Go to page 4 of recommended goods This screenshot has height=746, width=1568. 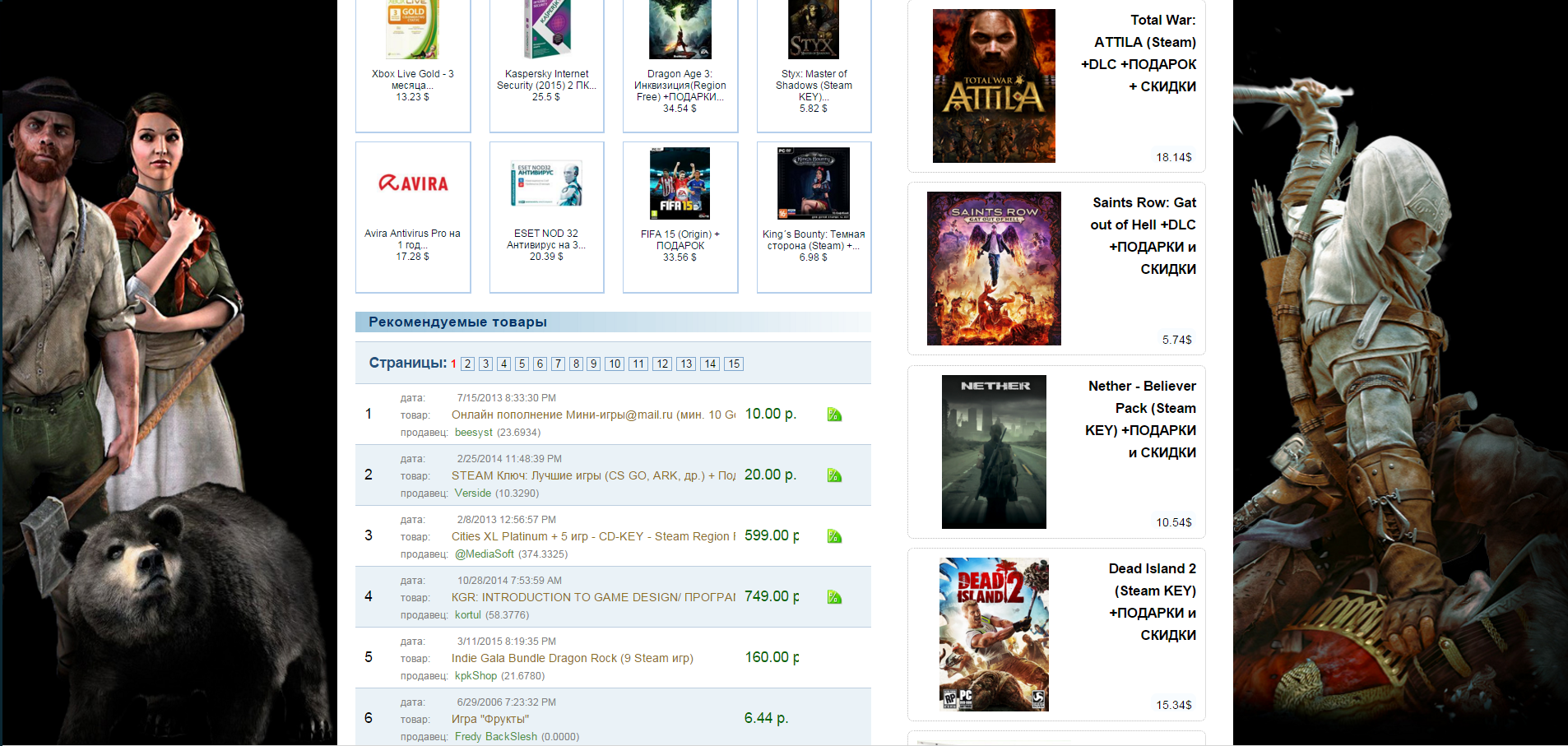(503, 364)
